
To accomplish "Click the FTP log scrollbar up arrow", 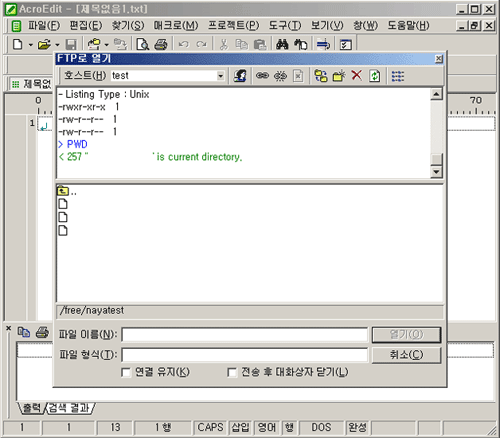I will click(x=436, y=94).
